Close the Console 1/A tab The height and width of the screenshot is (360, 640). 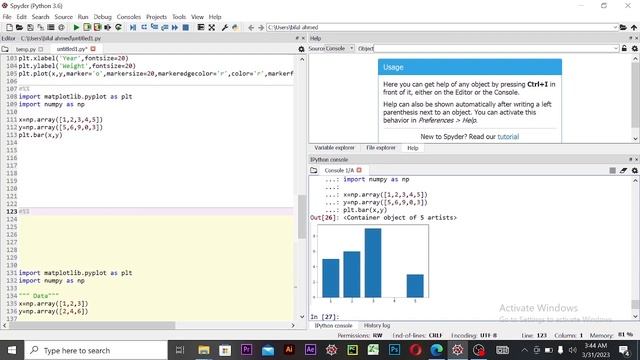(x=359, y=170)
